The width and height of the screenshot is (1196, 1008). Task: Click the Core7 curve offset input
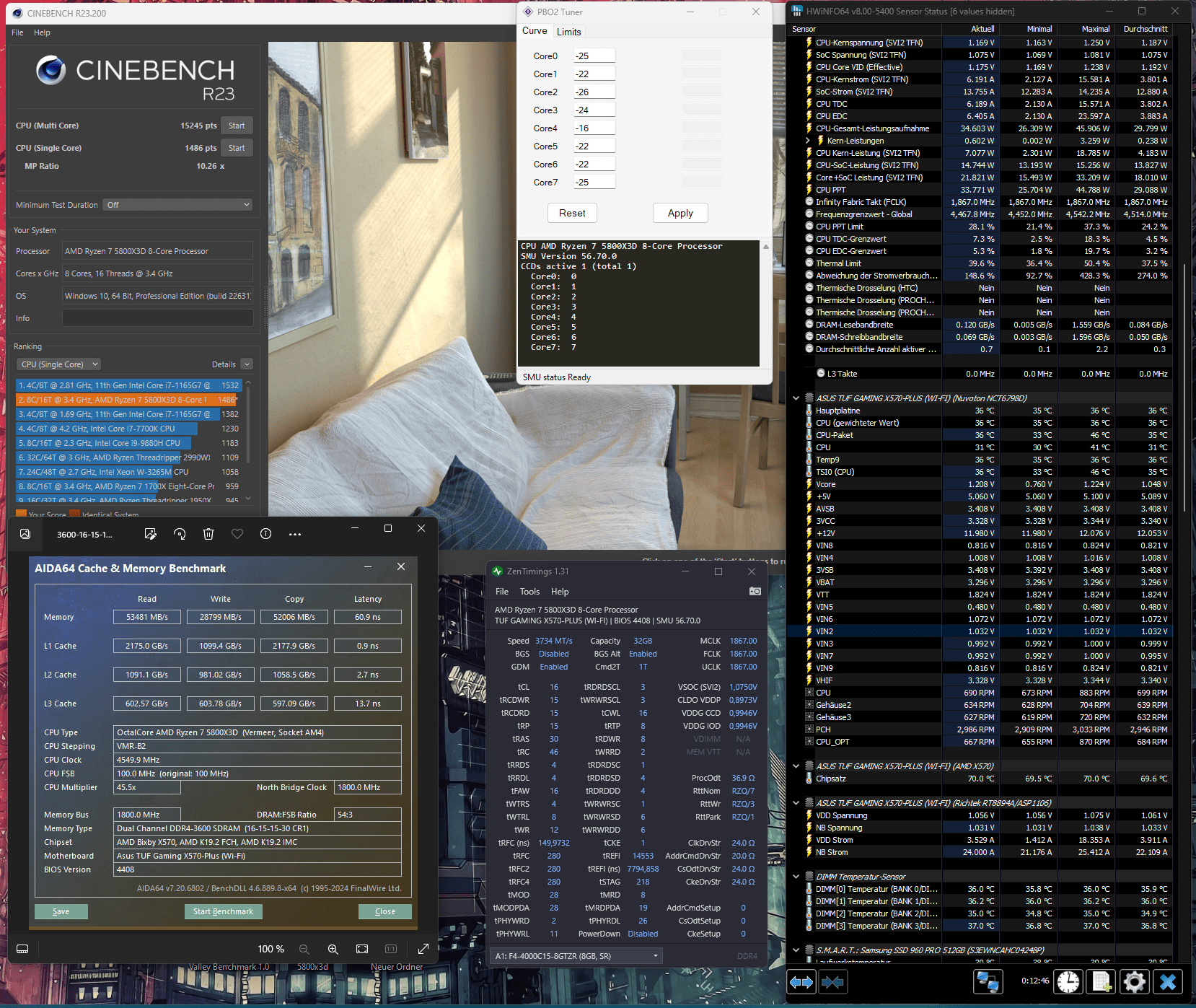594,182
